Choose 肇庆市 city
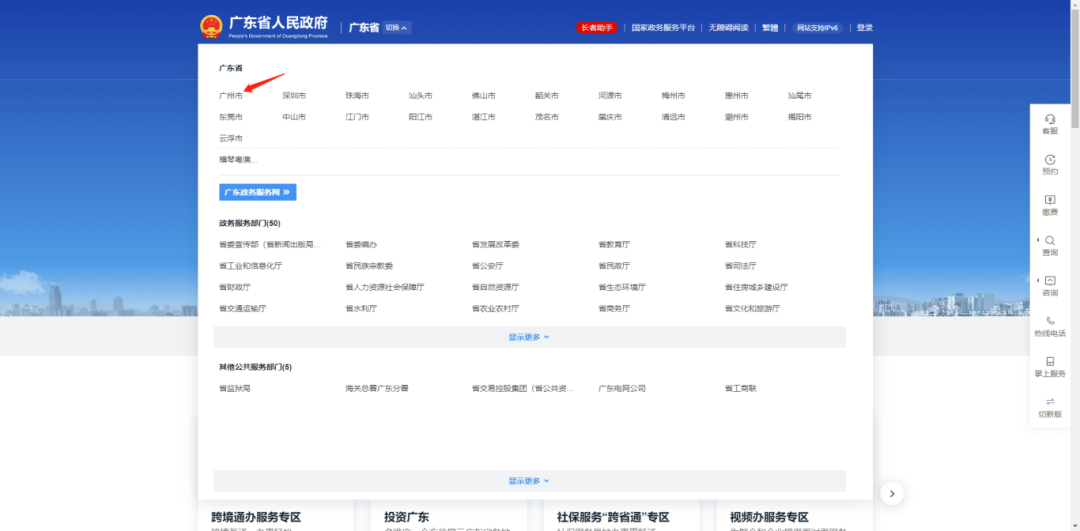The height and width of the screenshot is (531, 1080). click(x=610, y=117)
